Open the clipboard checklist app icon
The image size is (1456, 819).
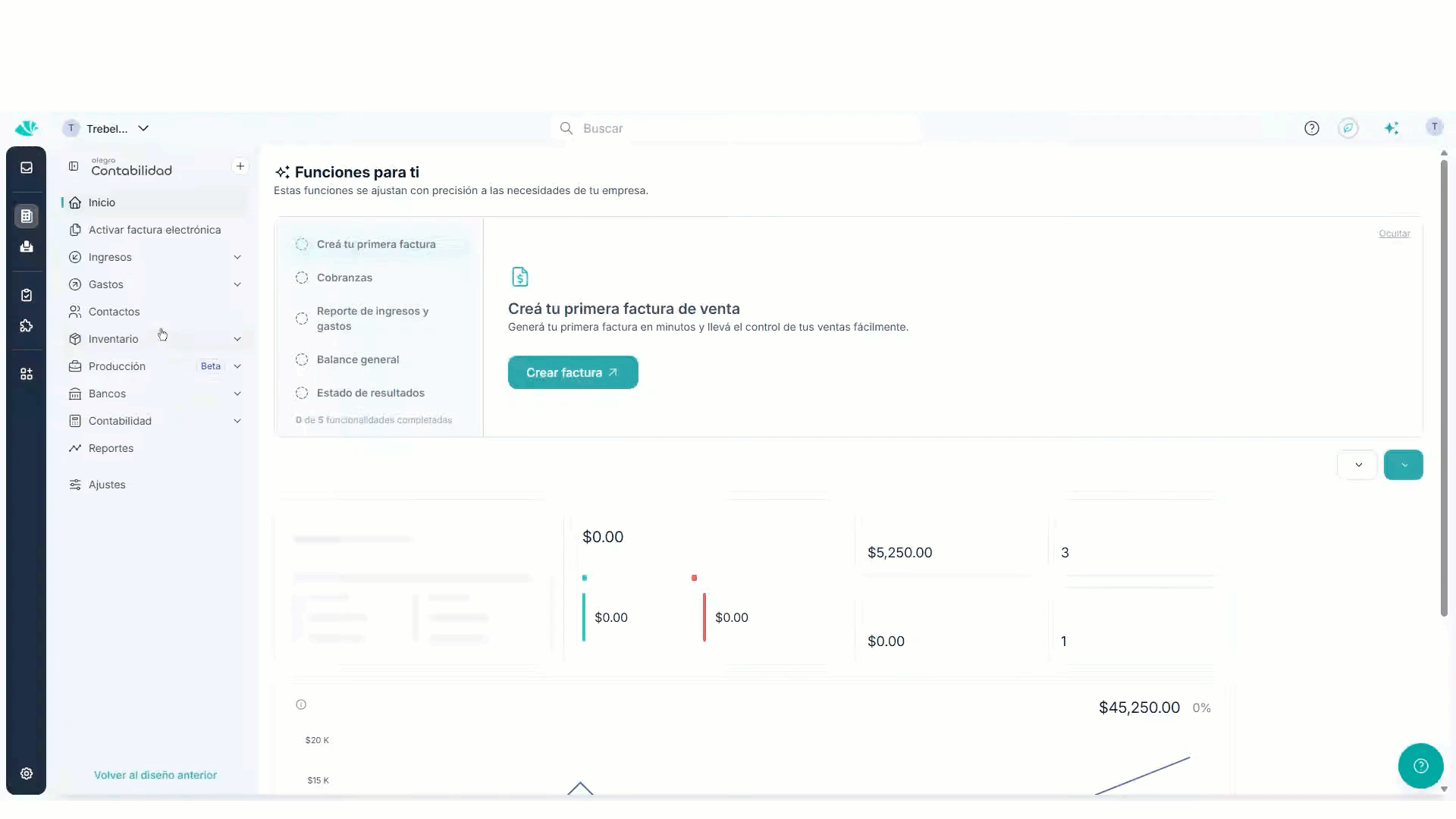pos(27,295)
